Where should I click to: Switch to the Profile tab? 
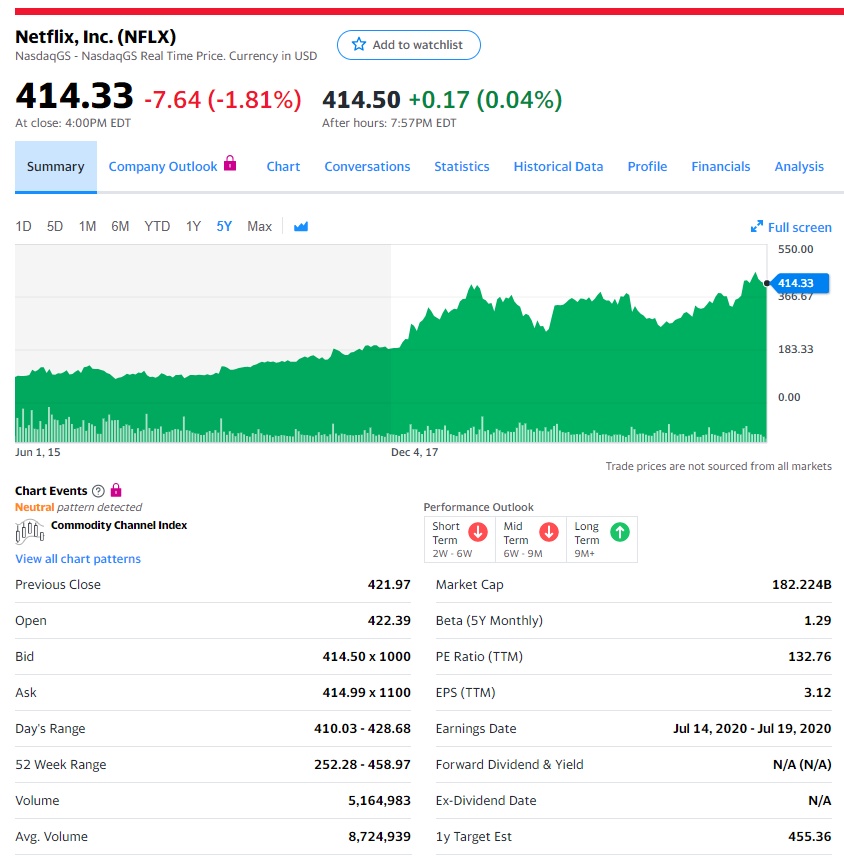(x=647, y=167)
